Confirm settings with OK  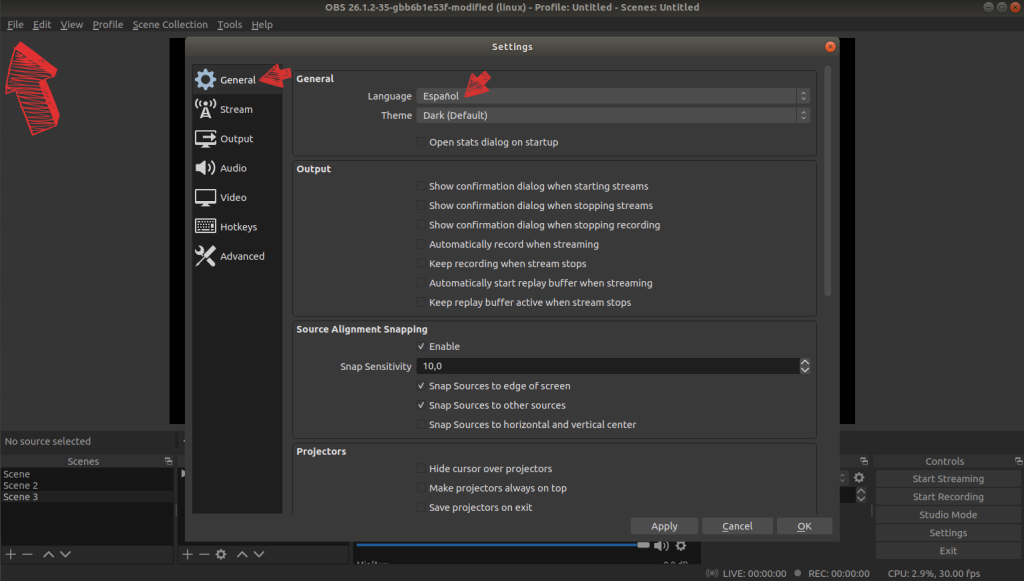coord(805,526)
